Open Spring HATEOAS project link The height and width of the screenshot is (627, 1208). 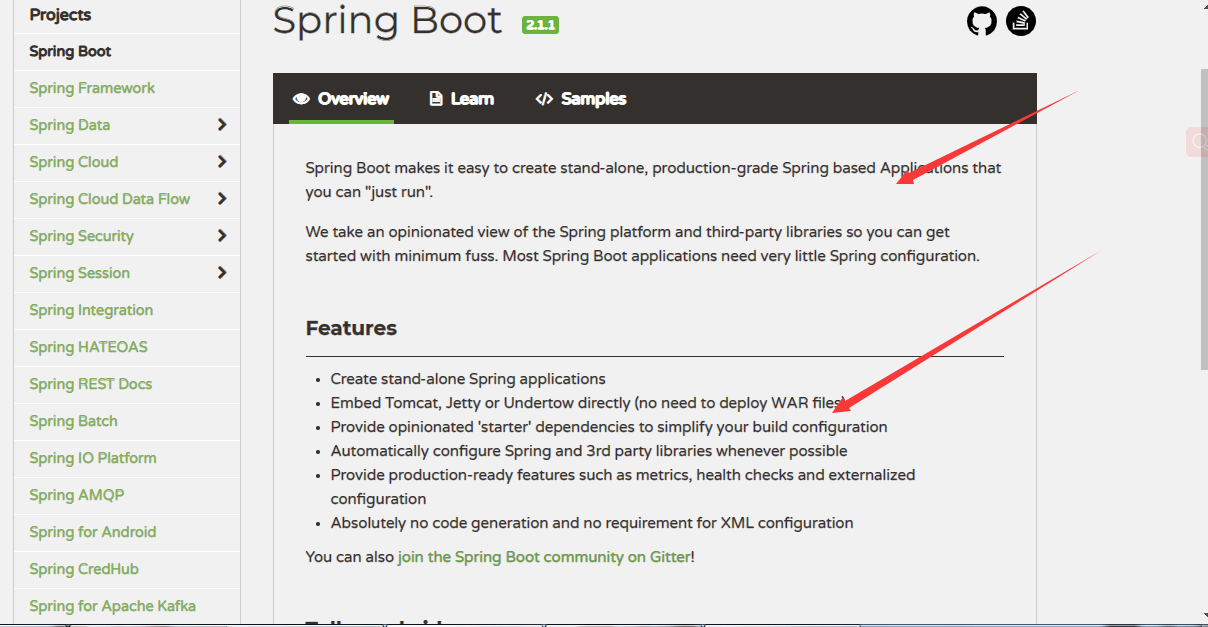[88, 347]
